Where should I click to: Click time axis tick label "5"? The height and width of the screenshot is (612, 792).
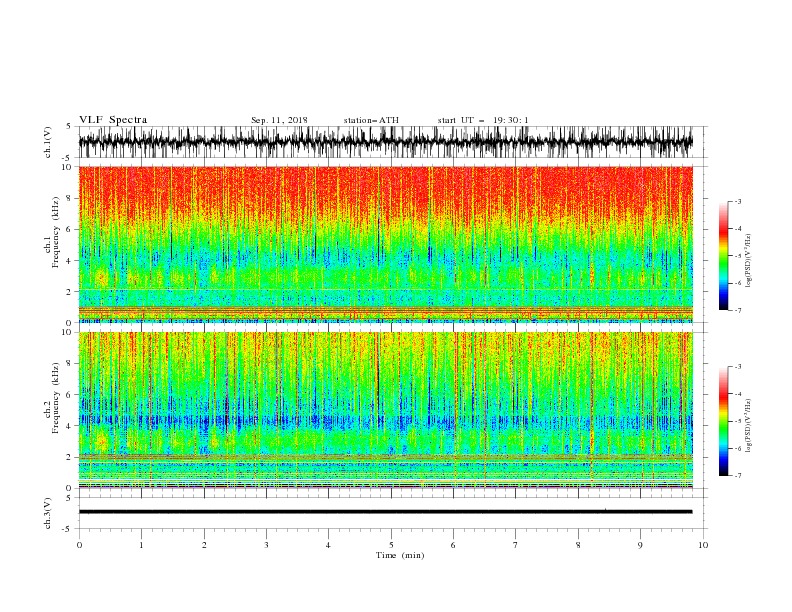[391, 545]
